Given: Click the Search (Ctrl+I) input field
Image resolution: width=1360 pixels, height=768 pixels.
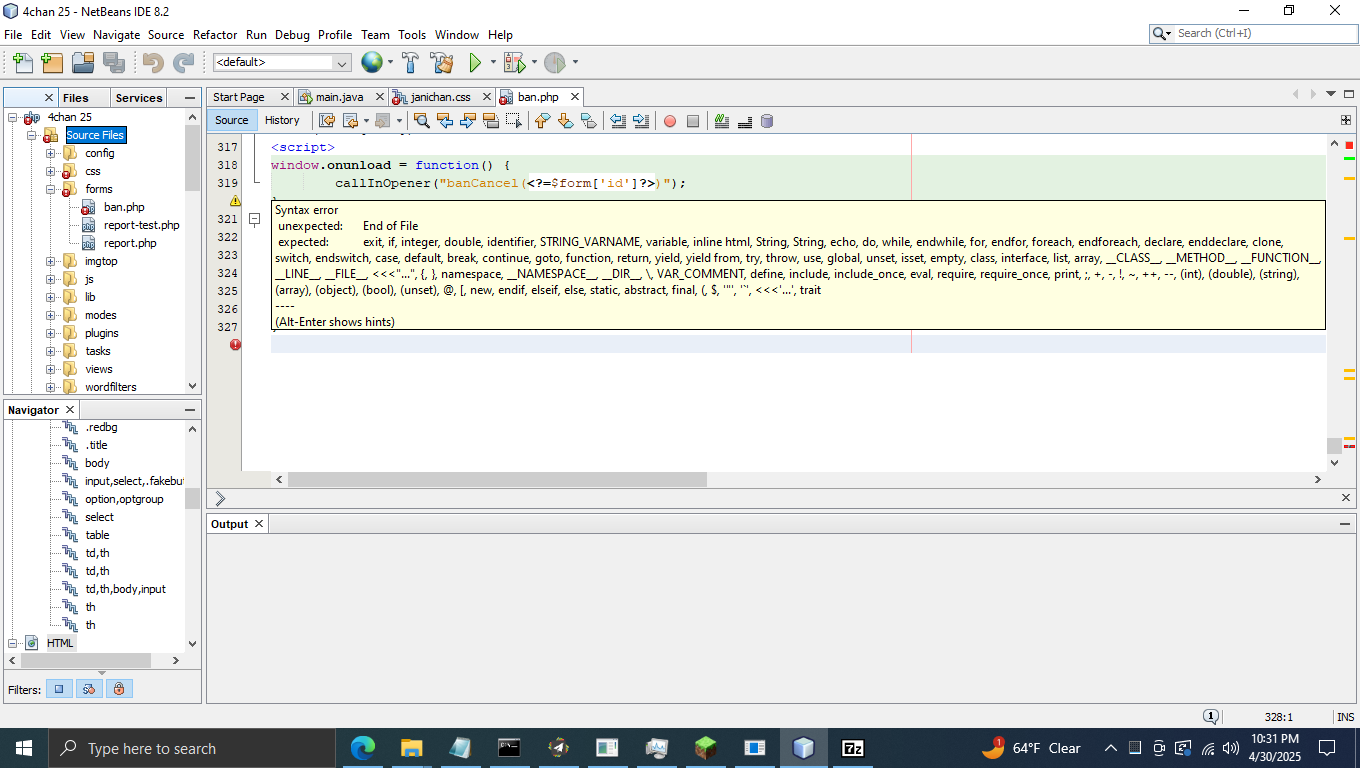Looking at the screenshot, I should (1262, 33).
